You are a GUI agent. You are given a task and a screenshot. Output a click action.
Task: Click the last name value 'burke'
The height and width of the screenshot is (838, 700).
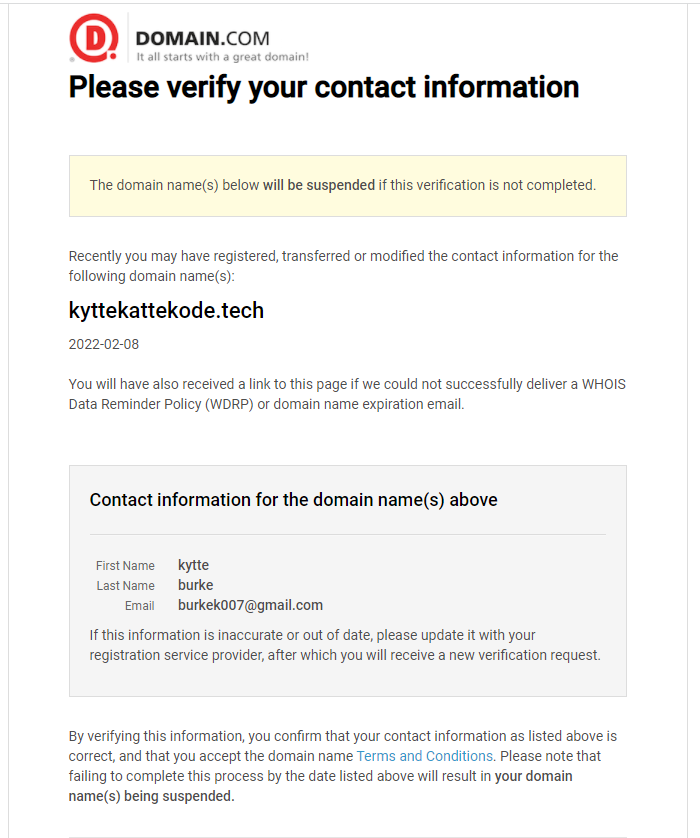click(196, 585)
